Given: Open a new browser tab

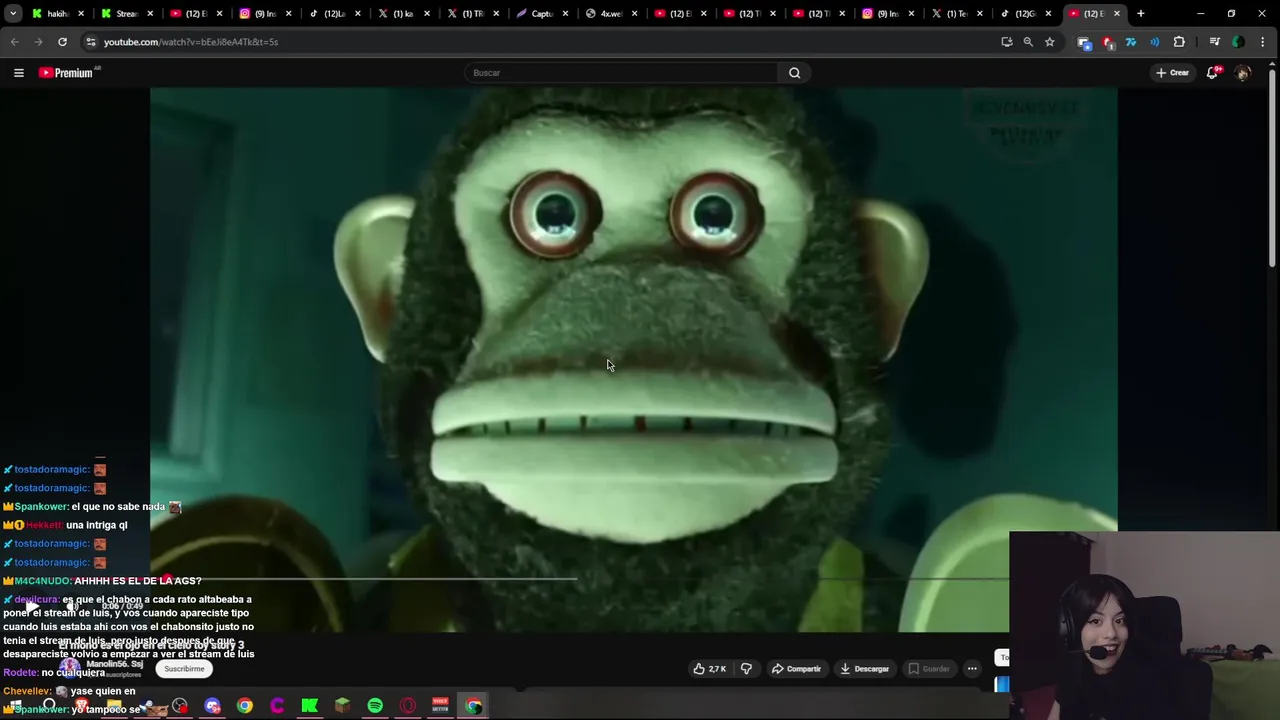Looking at the screenshot, I should point(1140,13).
